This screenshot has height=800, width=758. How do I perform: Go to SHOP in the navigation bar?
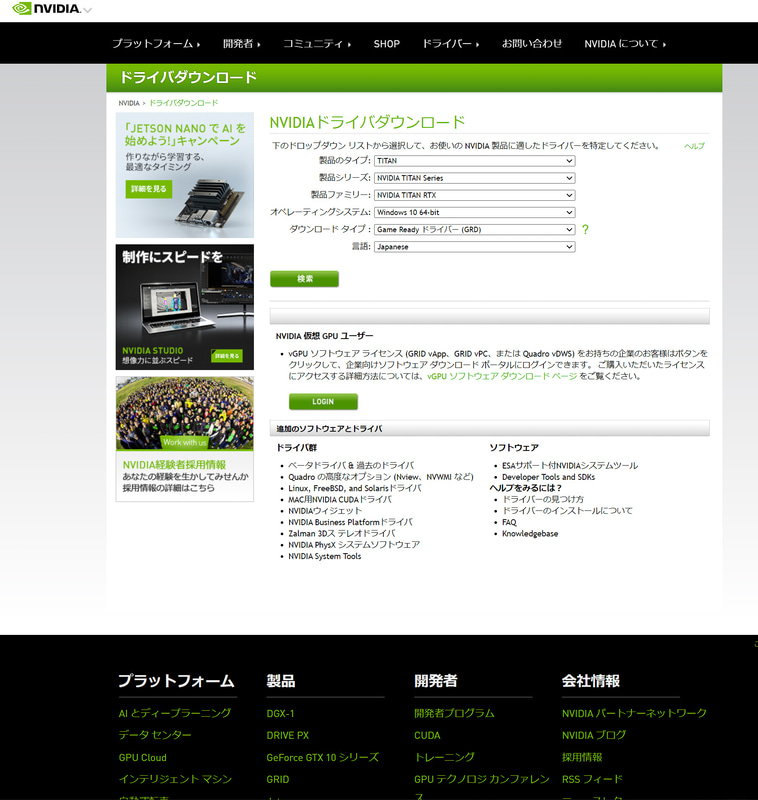[x=387, y=44]
